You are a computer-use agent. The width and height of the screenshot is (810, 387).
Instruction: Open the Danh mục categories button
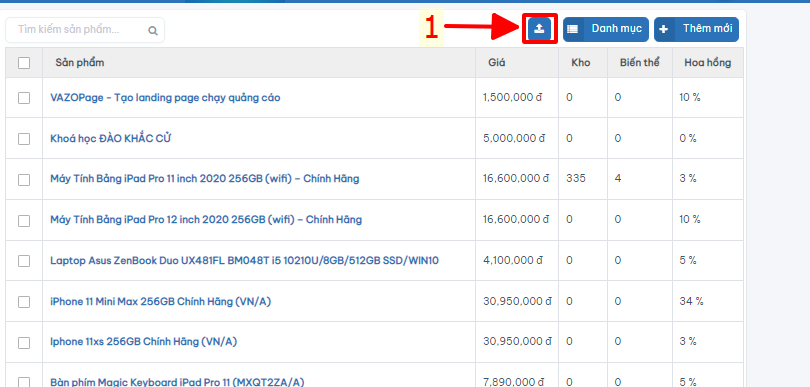[x=605, y=29]
